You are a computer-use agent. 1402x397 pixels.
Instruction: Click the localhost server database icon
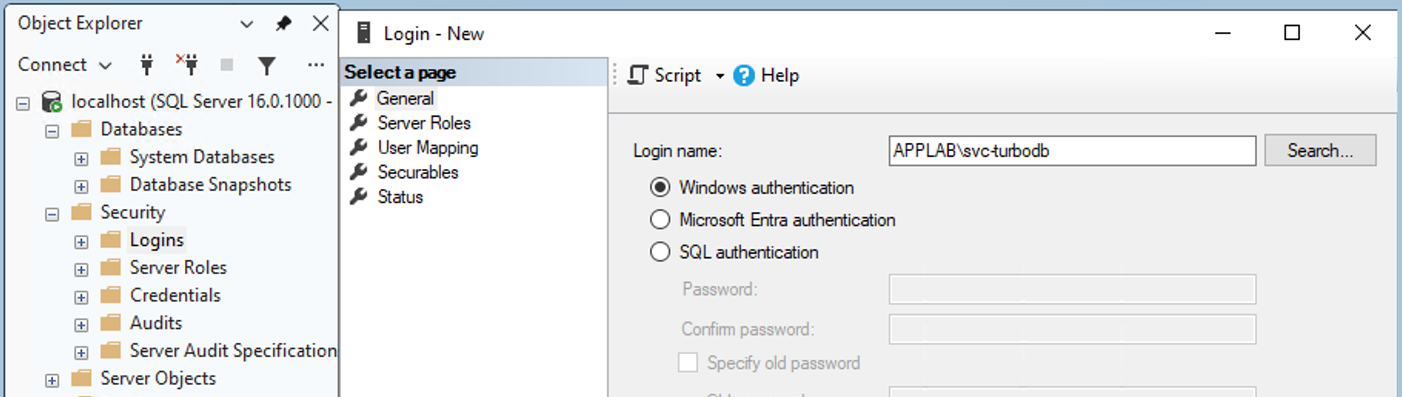[x=52, y=101]
